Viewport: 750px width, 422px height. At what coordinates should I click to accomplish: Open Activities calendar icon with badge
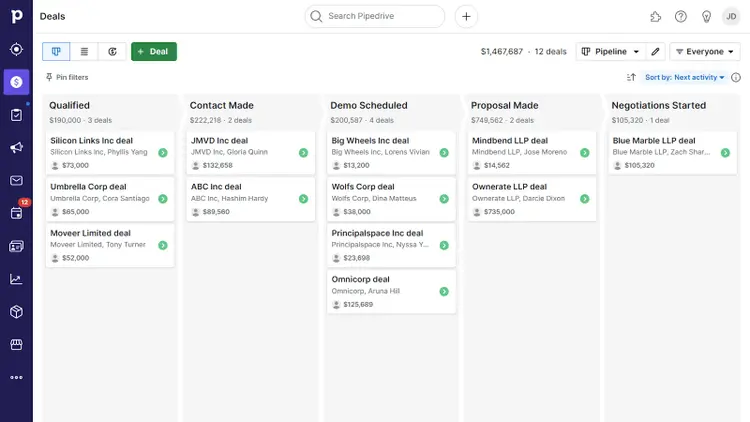pos(16,213)
